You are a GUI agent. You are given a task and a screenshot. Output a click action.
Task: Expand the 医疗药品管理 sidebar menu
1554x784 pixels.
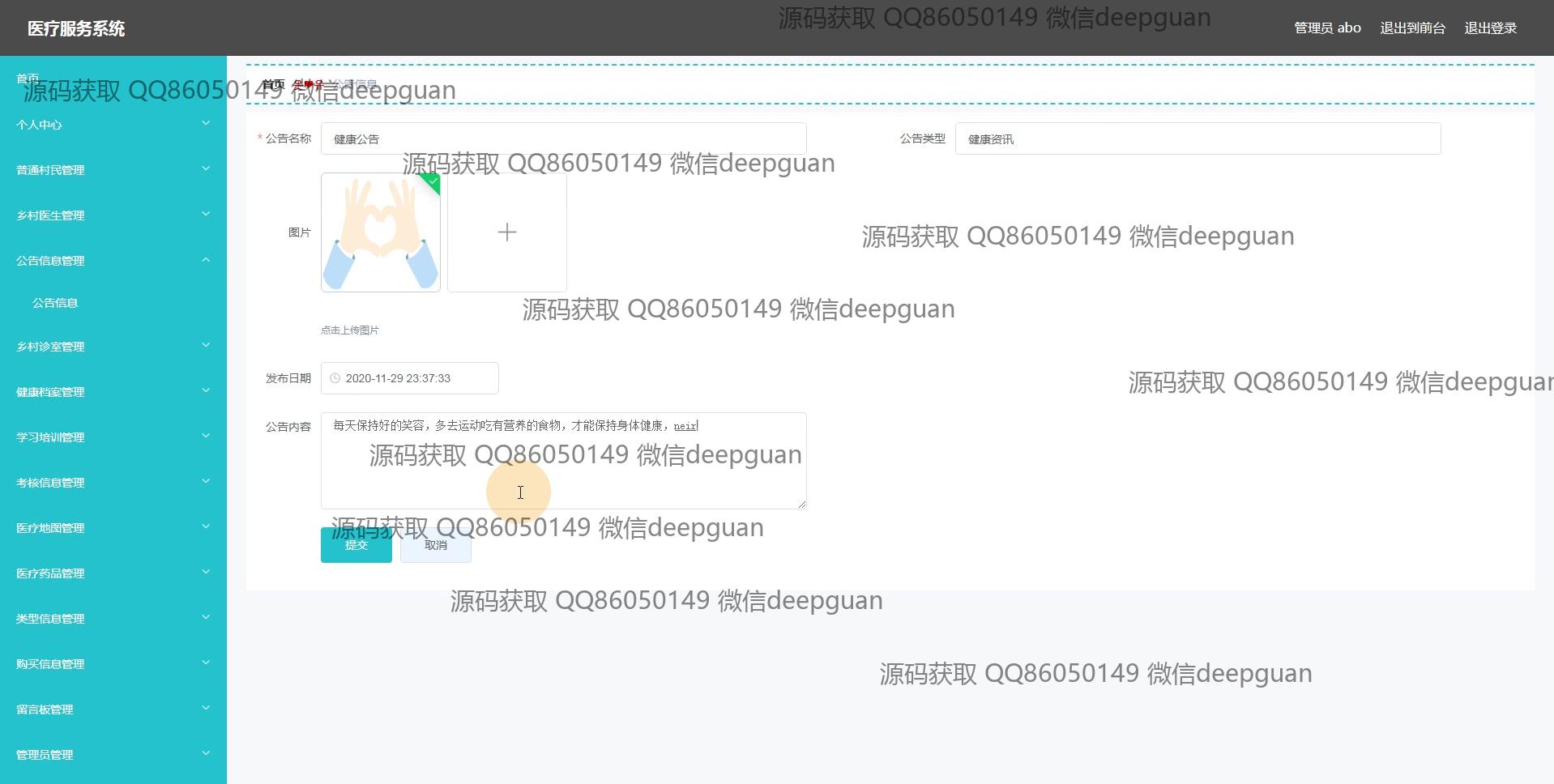coord(113,573)
